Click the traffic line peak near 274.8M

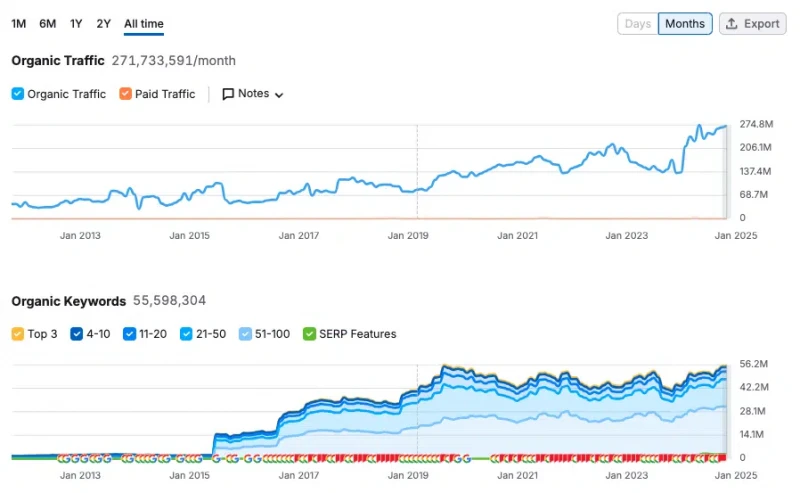click(x=699, y=126)
